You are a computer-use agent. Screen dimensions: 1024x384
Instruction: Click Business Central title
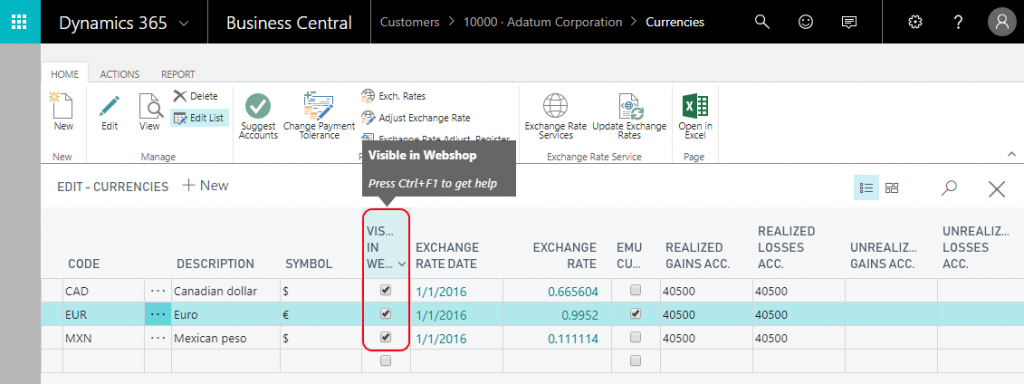point(289,23)
